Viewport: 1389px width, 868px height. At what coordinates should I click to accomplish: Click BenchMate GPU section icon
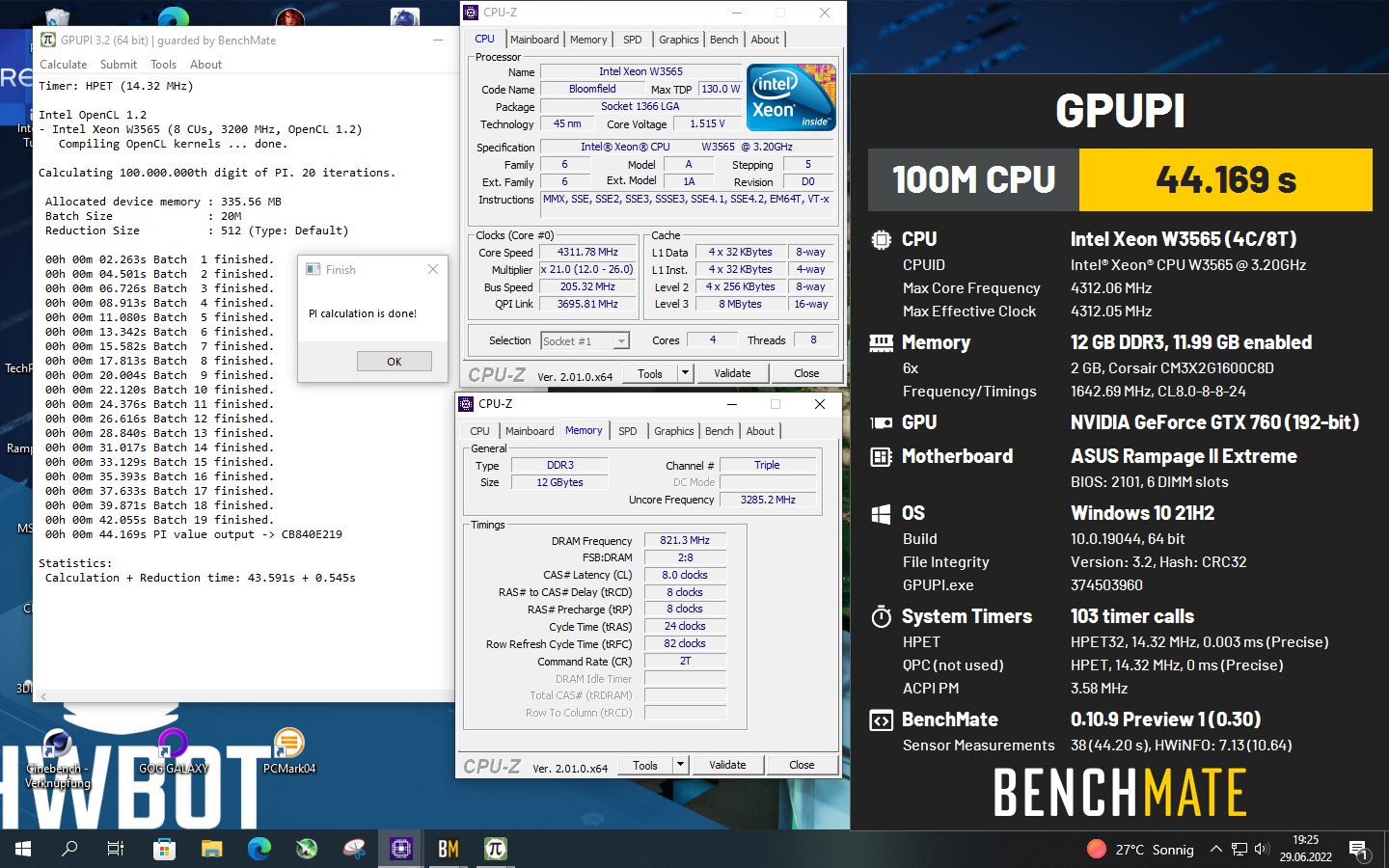pyautogui.click(x=881, y=422)
